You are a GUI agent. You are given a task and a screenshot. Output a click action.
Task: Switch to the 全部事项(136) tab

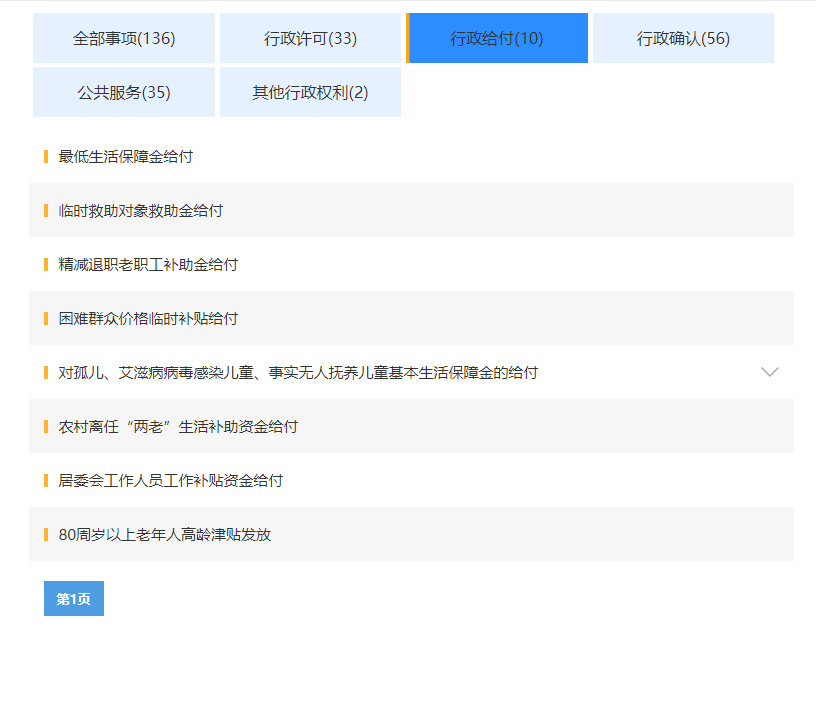124,38
